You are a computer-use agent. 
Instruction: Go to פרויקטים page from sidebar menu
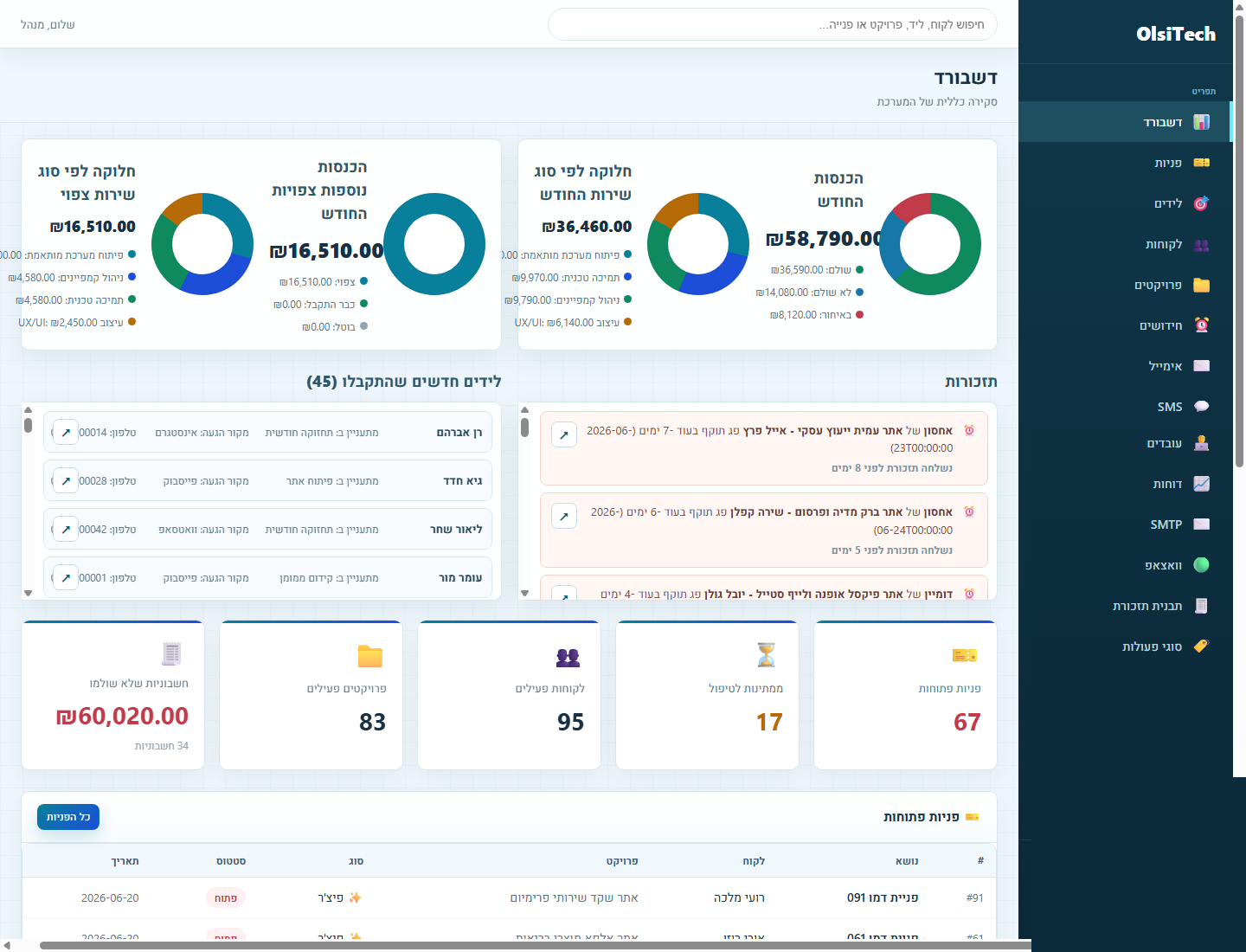pyautogui.click(x=1125, y=285)
